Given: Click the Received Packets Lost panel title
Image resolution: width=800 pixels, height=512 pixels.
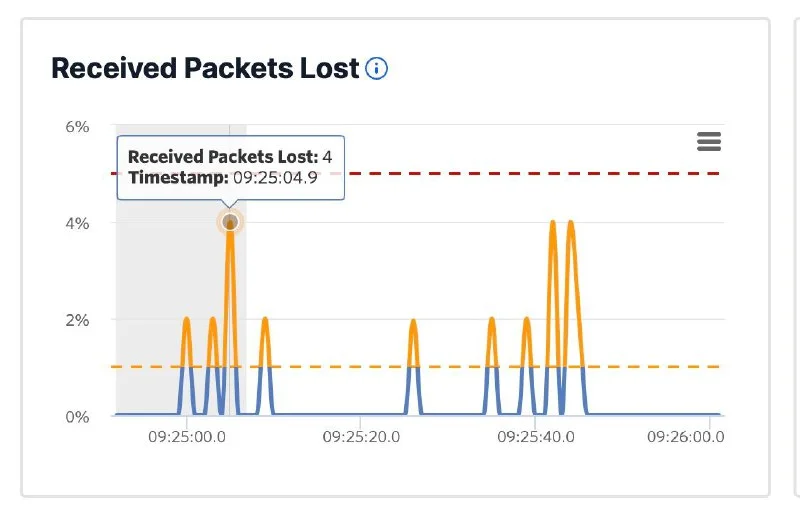Looking at the screenshot, I should [204, 69].
